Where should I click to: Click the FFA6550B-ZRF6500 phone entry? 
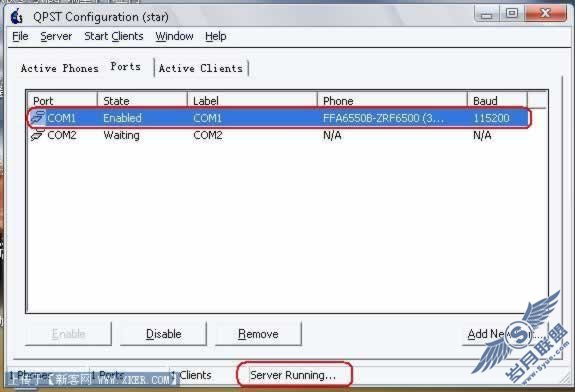tap(383, 118)
